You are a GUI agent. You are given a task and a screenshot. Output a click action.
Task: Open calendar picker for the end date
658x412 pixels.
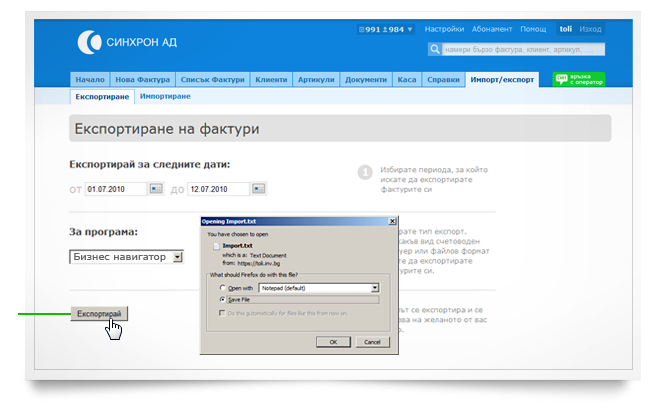259,188
